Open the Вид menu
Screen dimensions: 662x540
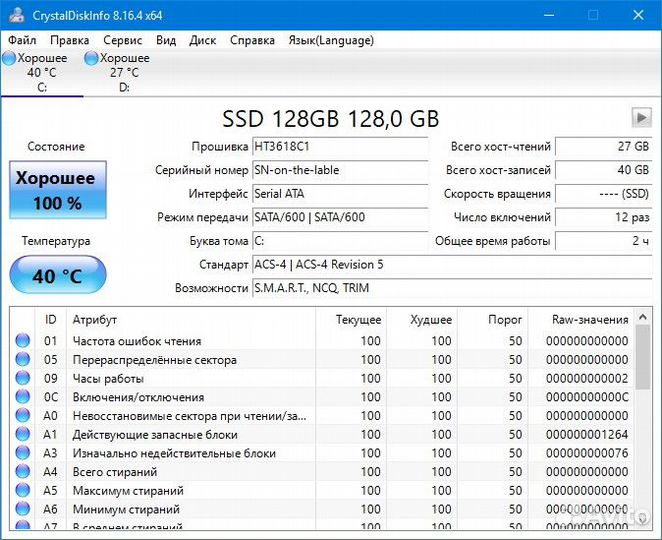[166, 41]
